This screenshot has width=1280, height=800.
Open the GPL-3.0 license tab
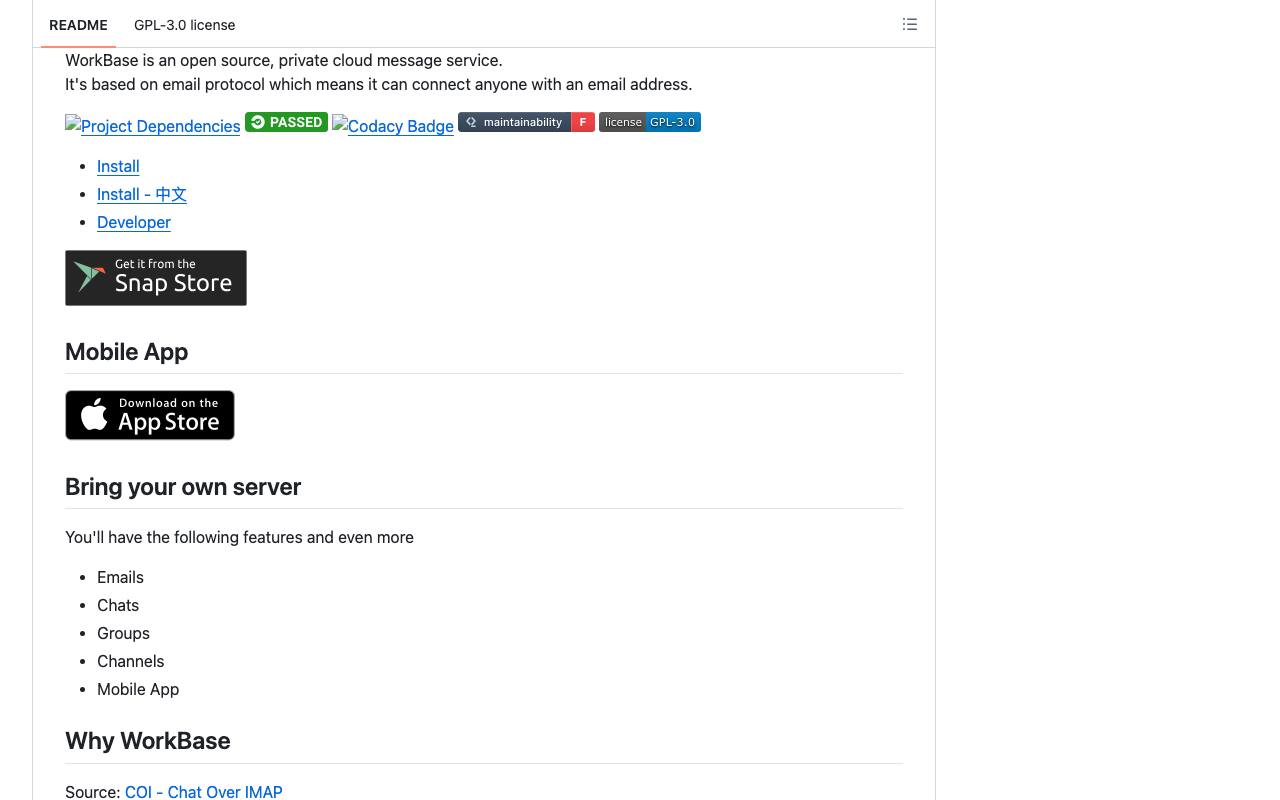(185, 25)
